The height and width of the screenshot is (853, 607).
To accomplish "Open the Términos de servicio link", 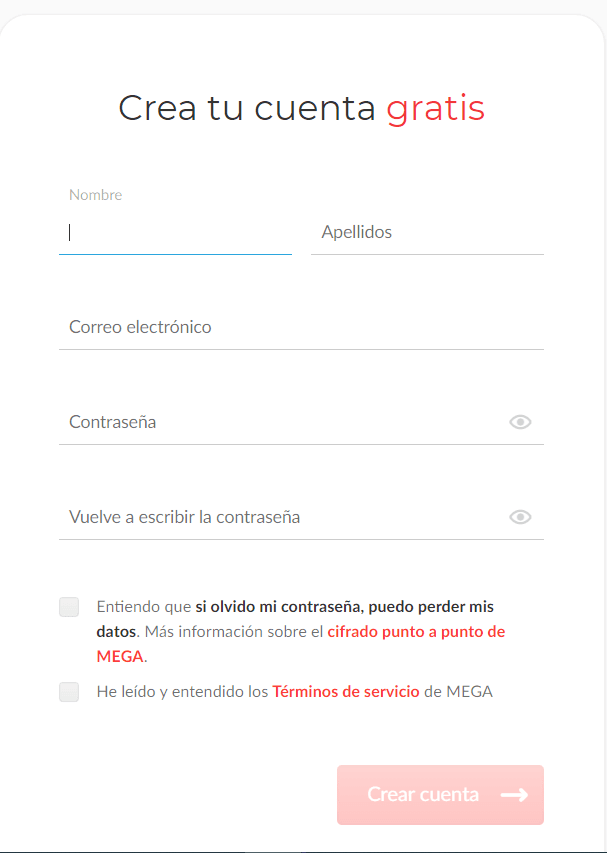I will click(346, 692).
